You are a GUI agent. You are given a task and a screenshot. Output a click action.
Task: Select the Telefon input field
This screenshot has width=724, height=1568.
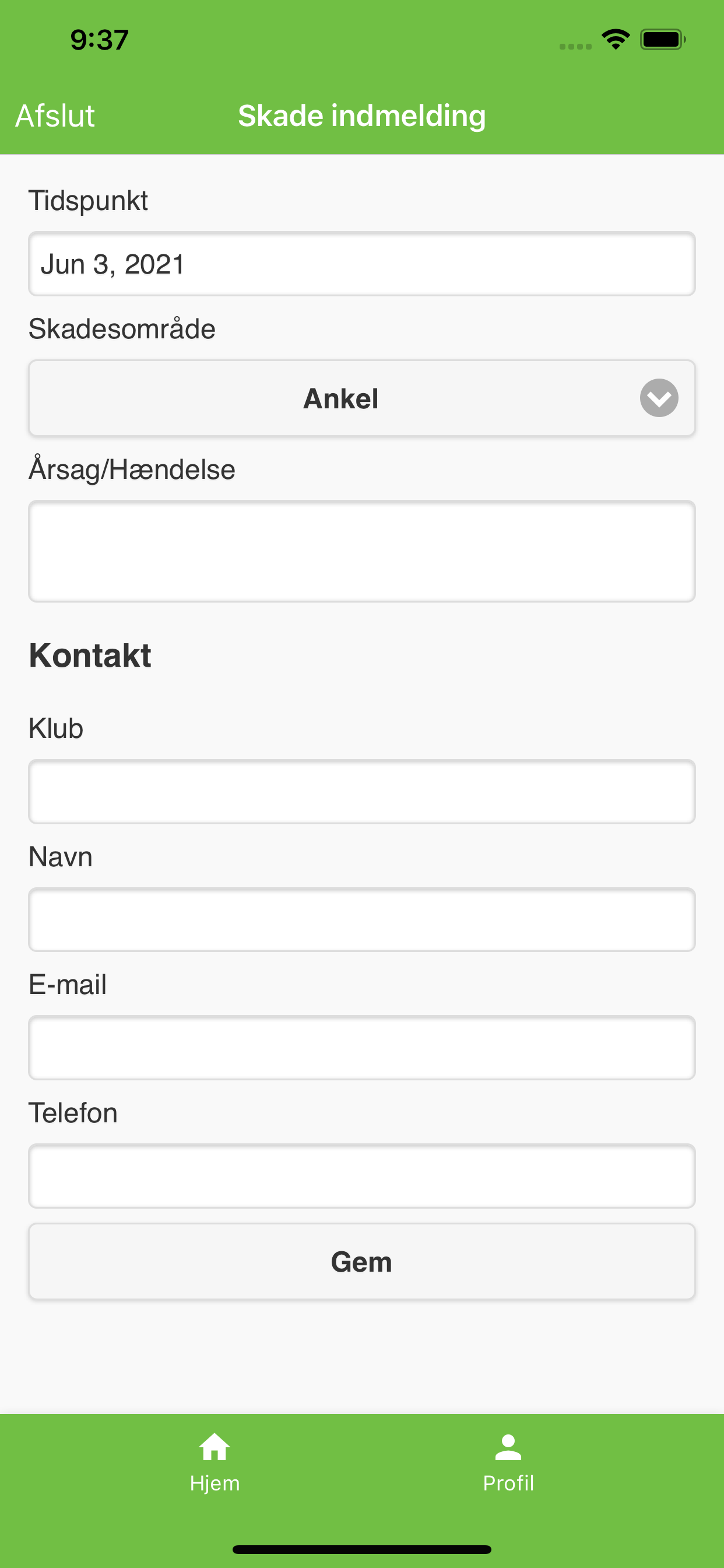[362, 1175]
